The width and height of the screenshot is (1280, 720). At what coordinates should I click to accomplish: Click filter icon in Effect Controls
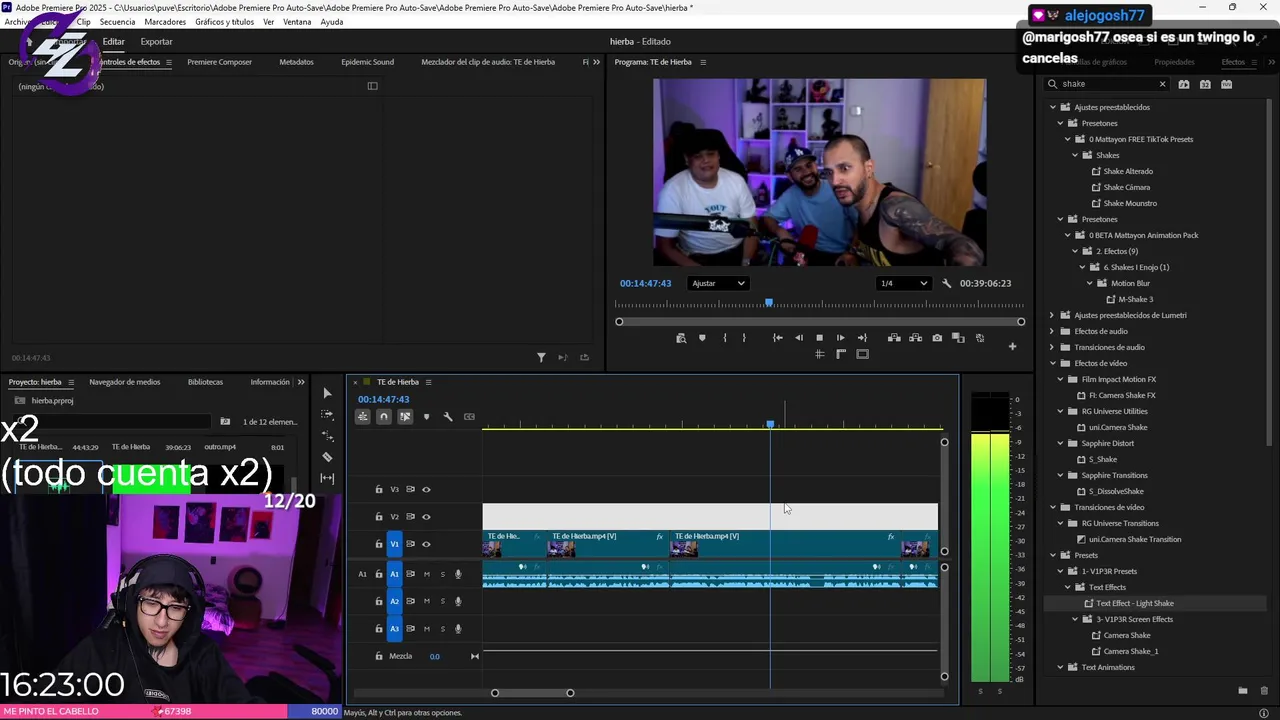pyautogui.click(x=541, y=357)
